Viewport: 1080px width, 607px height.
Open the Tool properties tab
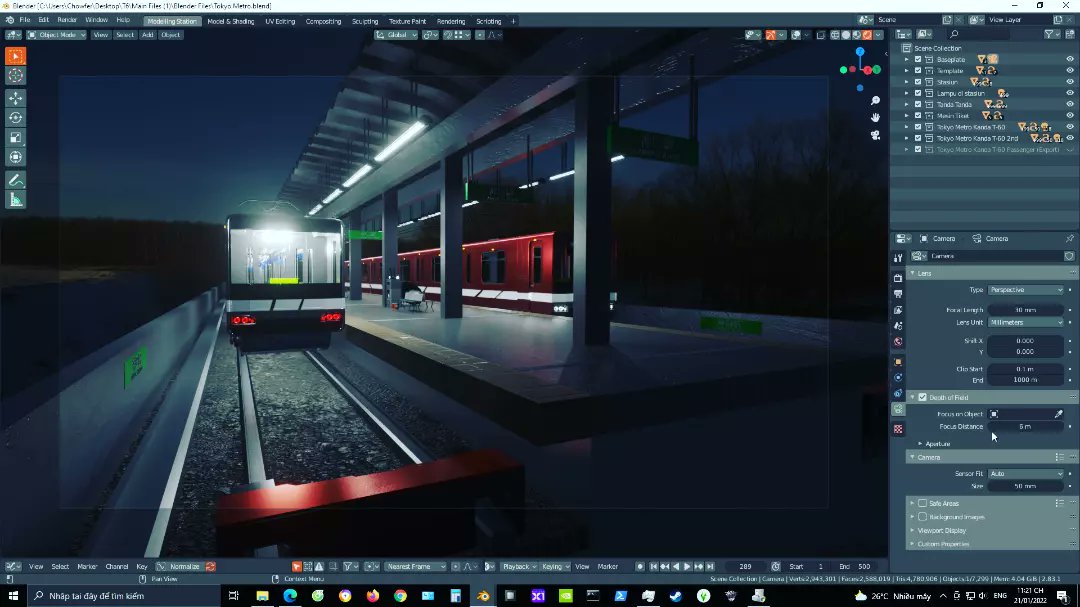click(898, 258)
